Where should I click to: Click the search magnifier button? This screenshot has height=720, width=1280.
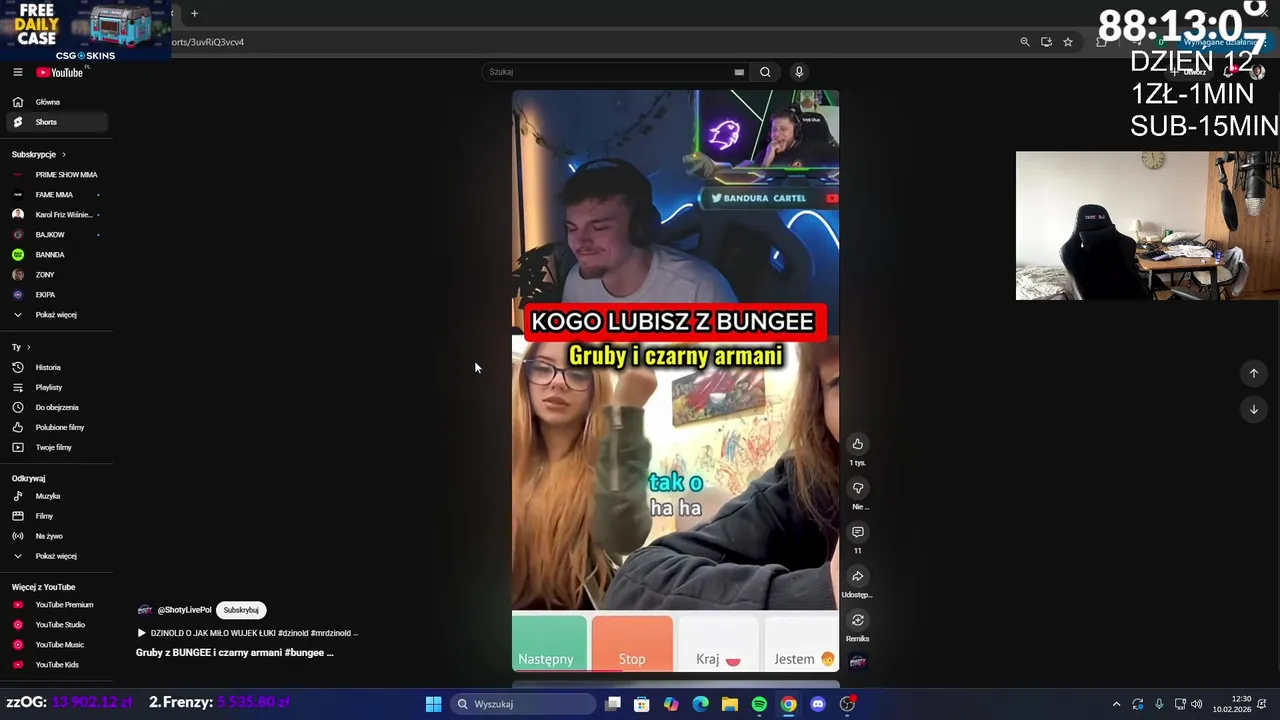click(765, 72)
